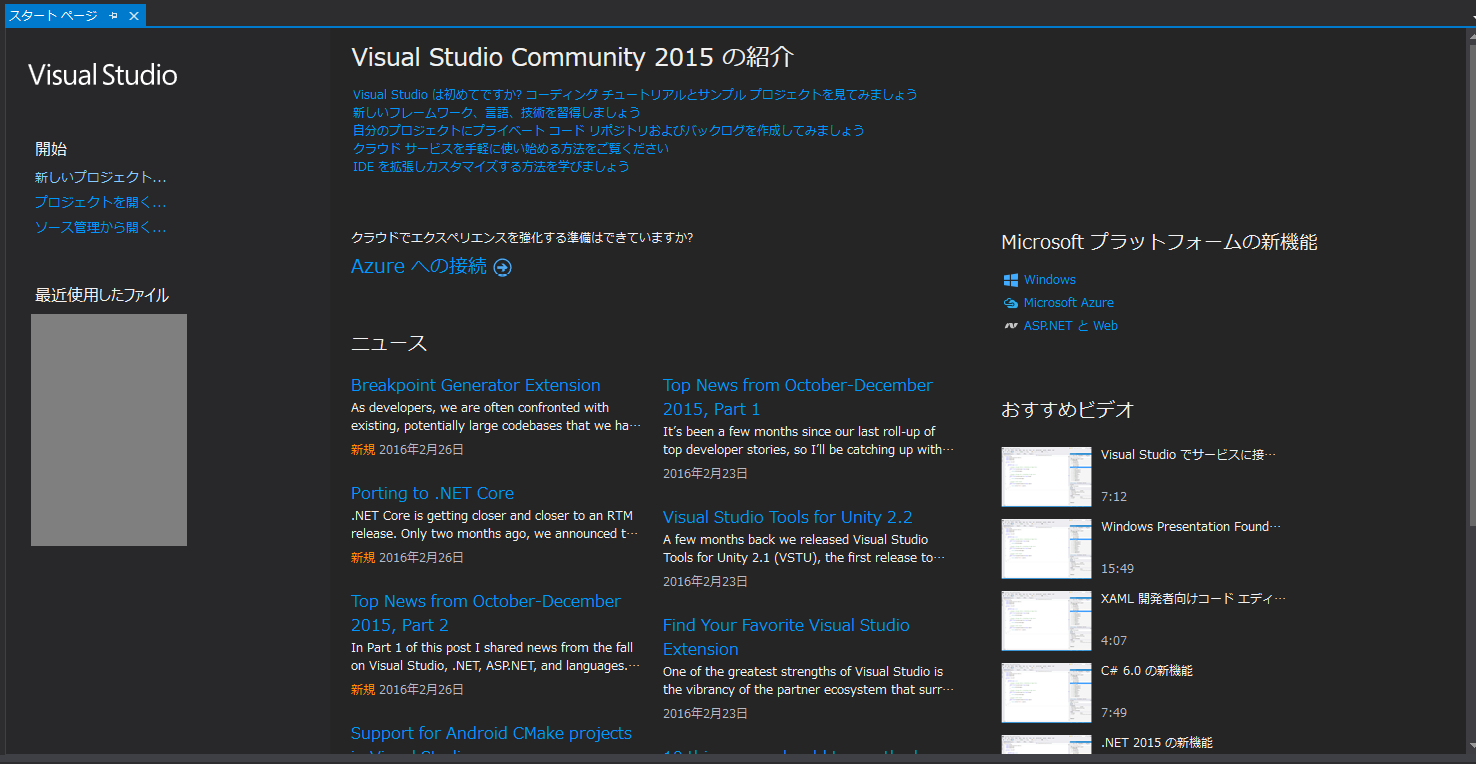The height and width of the screenshot is (764, 1476).
Task: Click the recent files gray list area
Action: click(x=109, y=430)
